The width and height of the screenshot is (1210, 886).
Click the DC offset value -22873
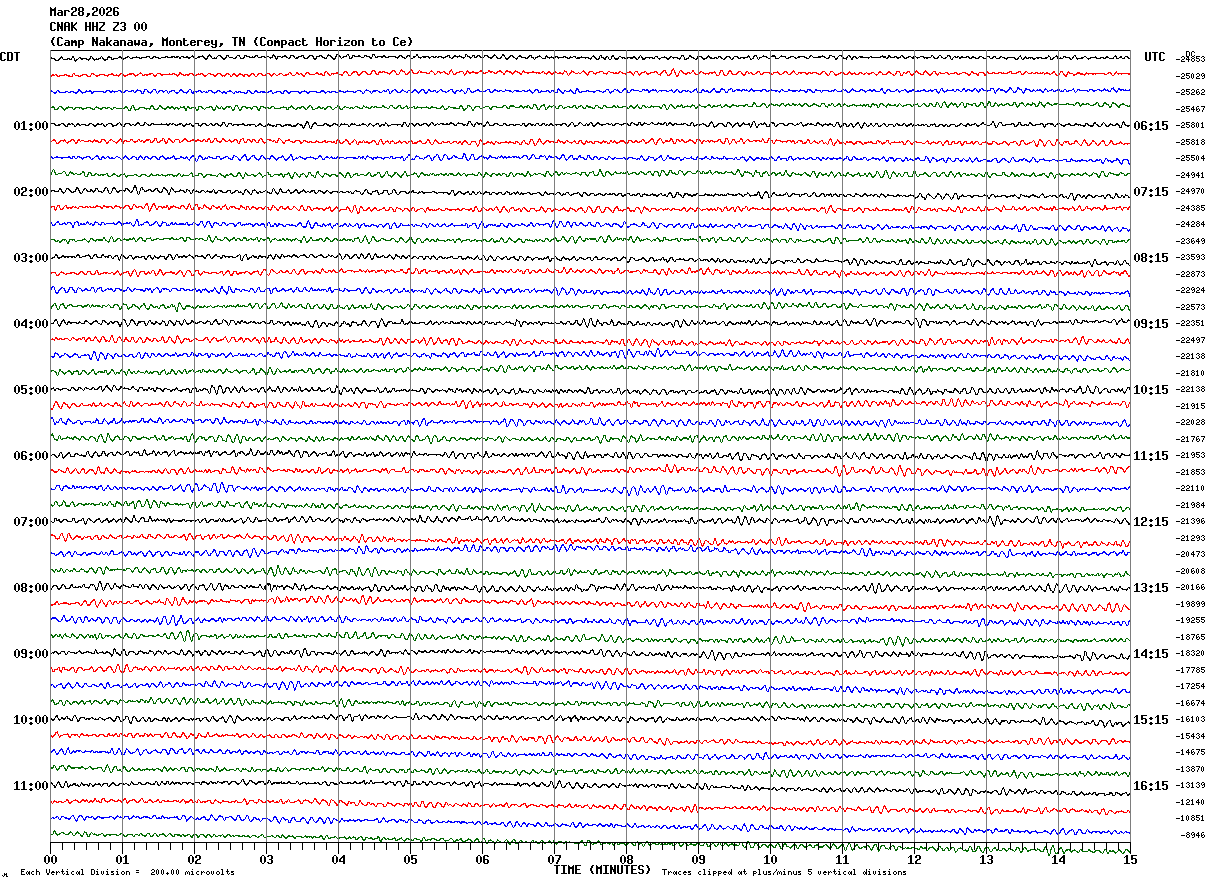[x=1190, y=274]
